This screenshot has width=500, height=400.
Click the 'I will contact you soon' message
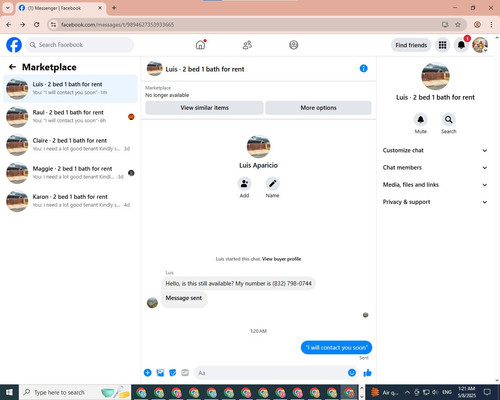tap(336, 347)
